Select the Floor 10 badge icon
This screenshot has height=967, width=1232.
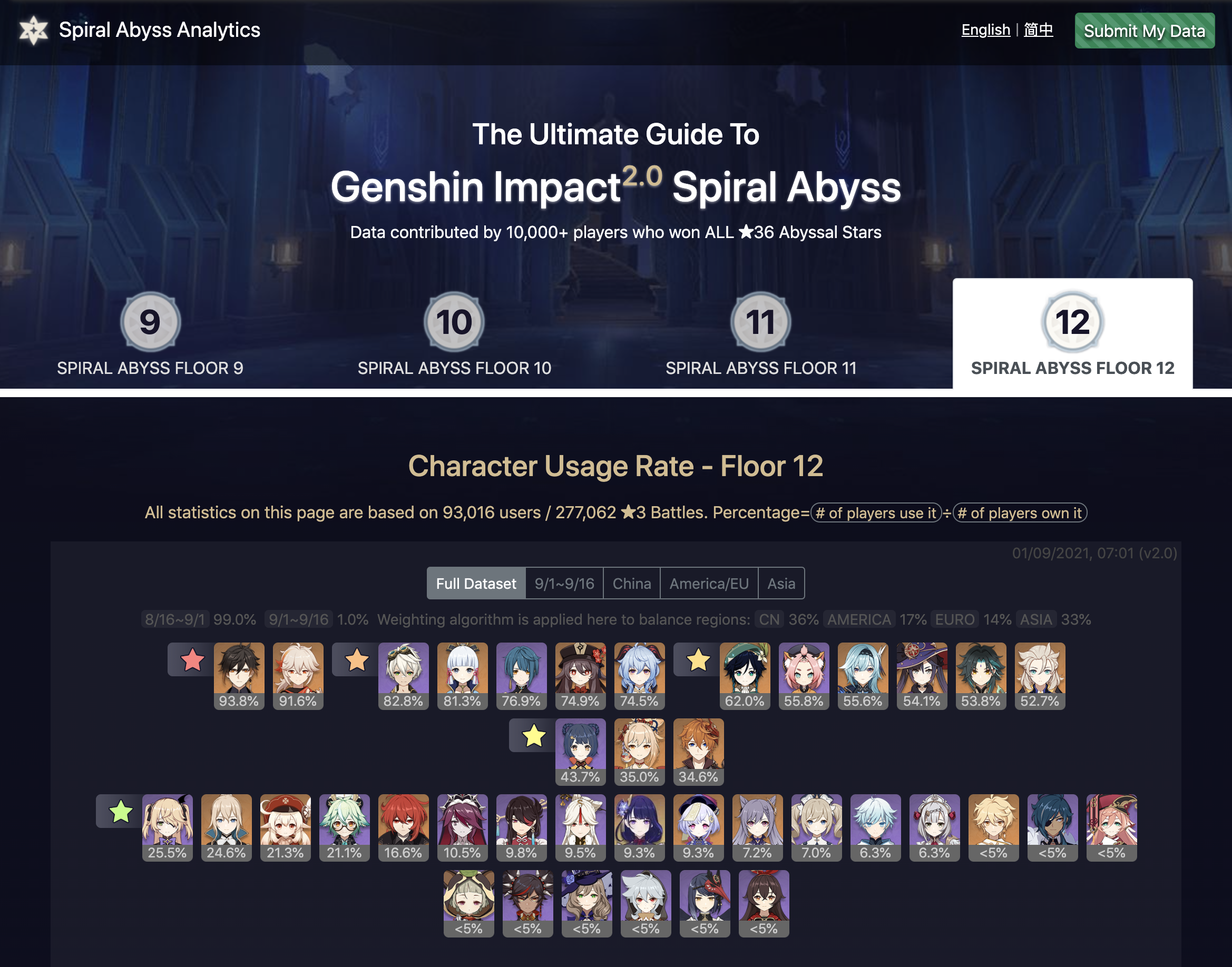point(454,322)
